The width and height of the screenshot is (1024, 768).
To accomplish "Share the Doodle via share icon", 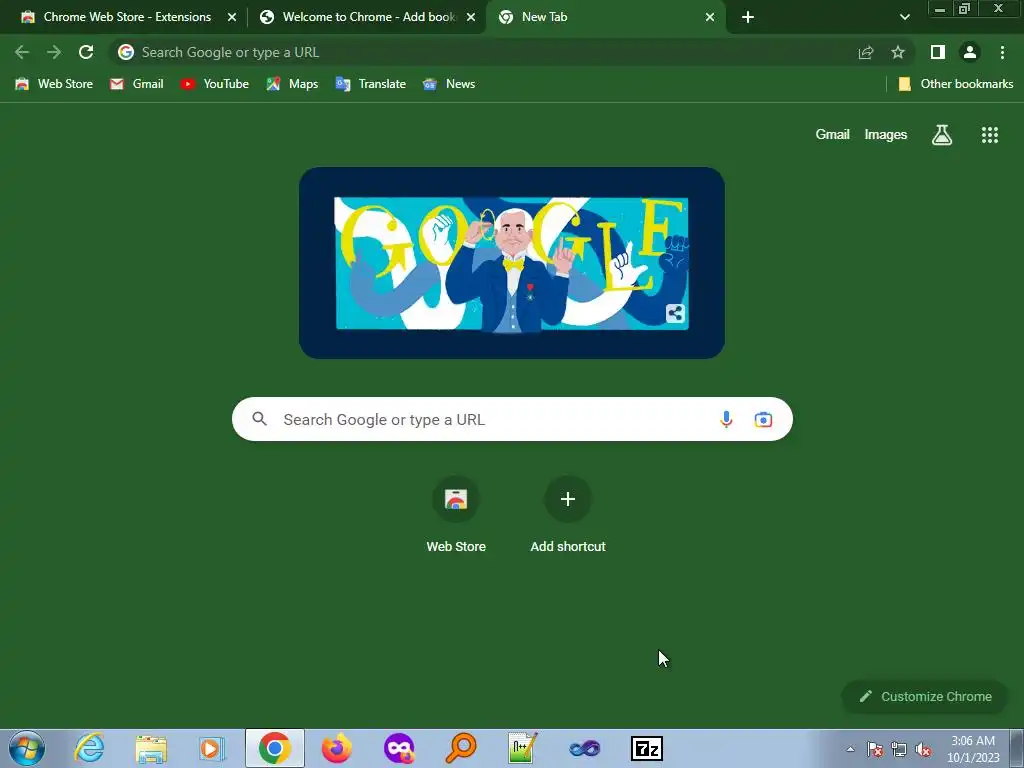I will pos(675,313).
